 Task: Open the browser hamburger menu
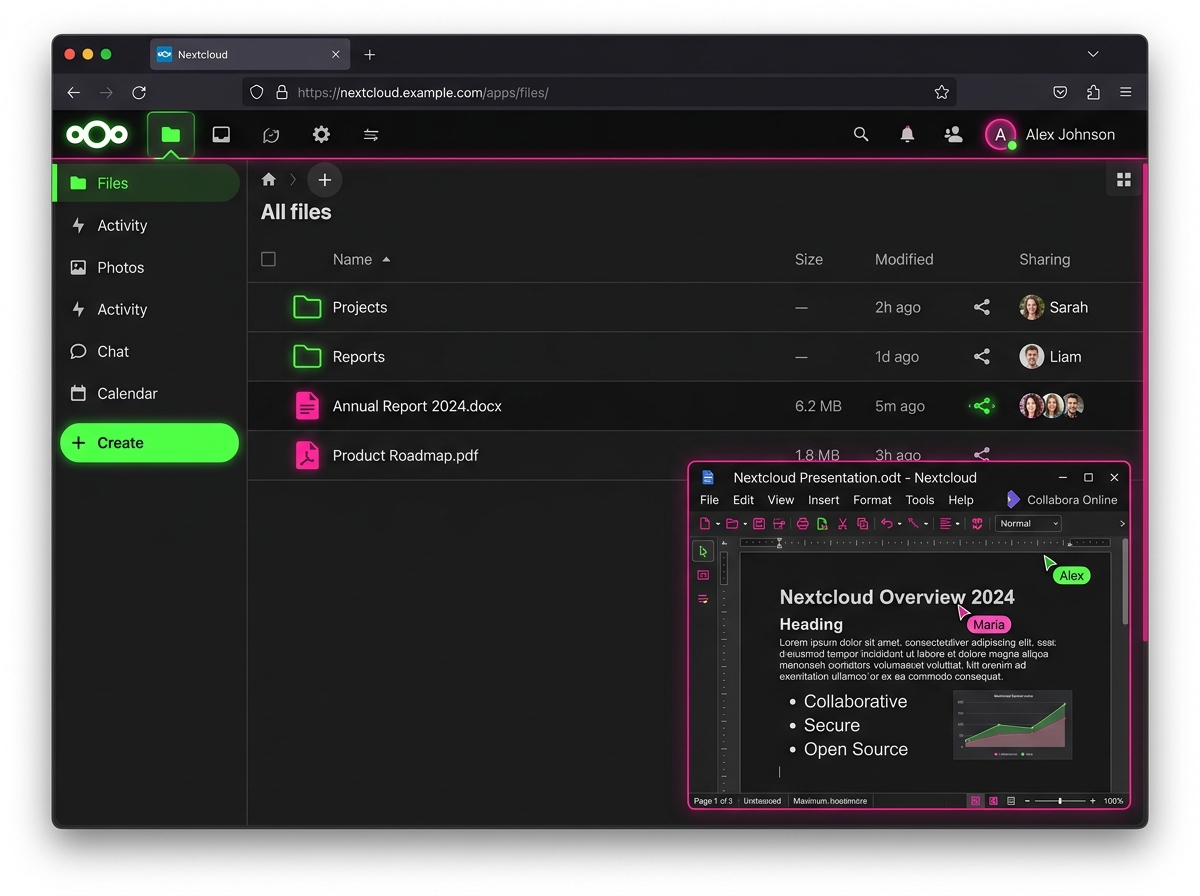[1125, 92]
